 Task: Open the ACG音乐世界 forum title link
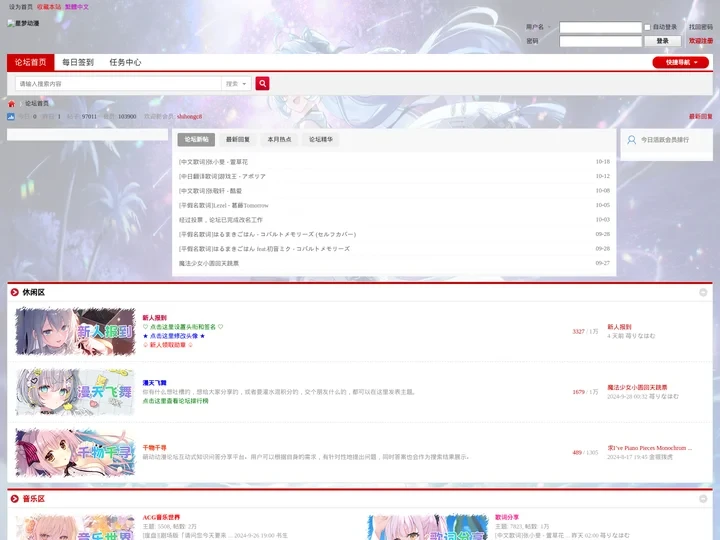click(161, 518)
